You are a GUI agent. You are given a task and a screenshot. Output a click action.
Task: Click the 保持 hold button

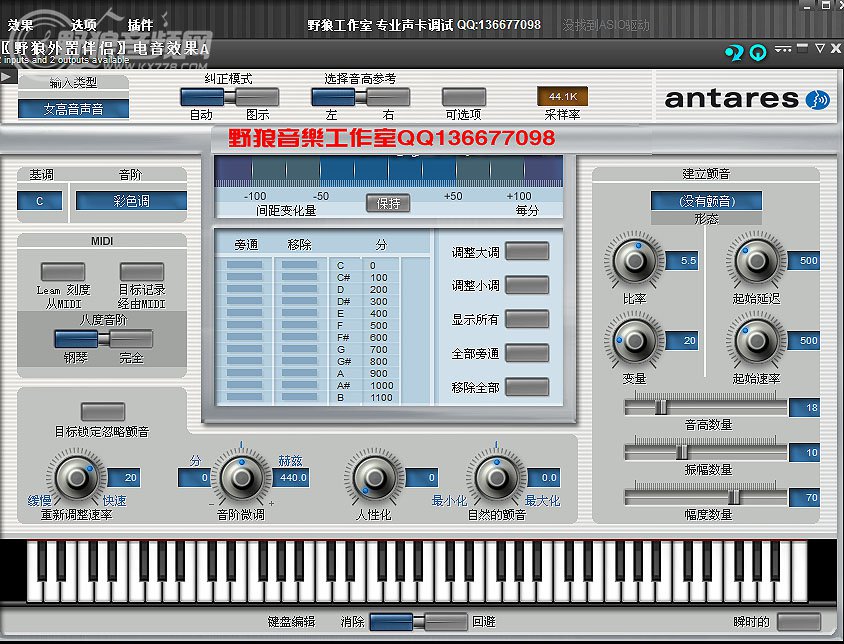coord(388,204)
